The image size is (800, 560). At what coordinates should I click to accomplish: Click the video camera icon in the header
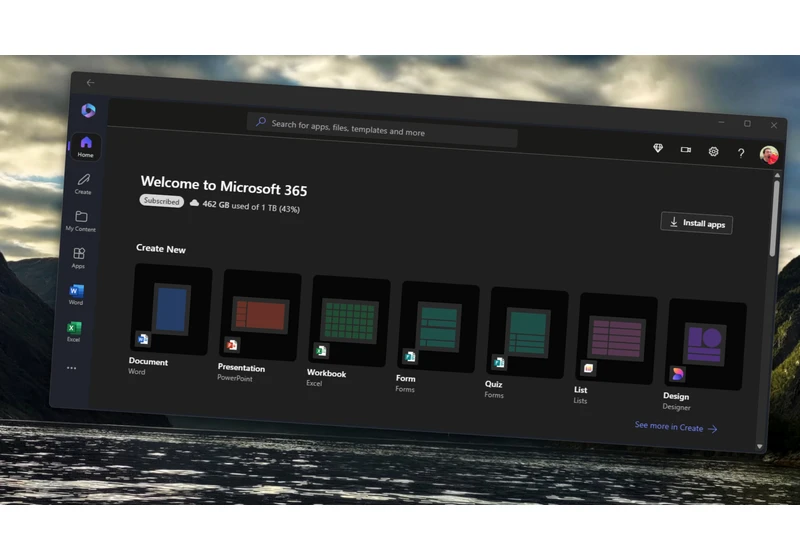[x=686, y=149]
